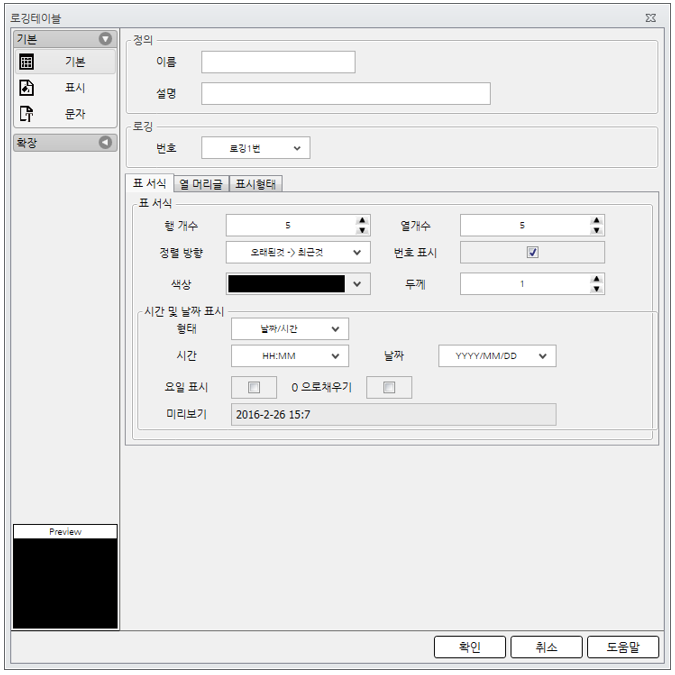The image size is (675, 675).
Task: Expand the 확장 panel arrow
Action: [105, 142]
